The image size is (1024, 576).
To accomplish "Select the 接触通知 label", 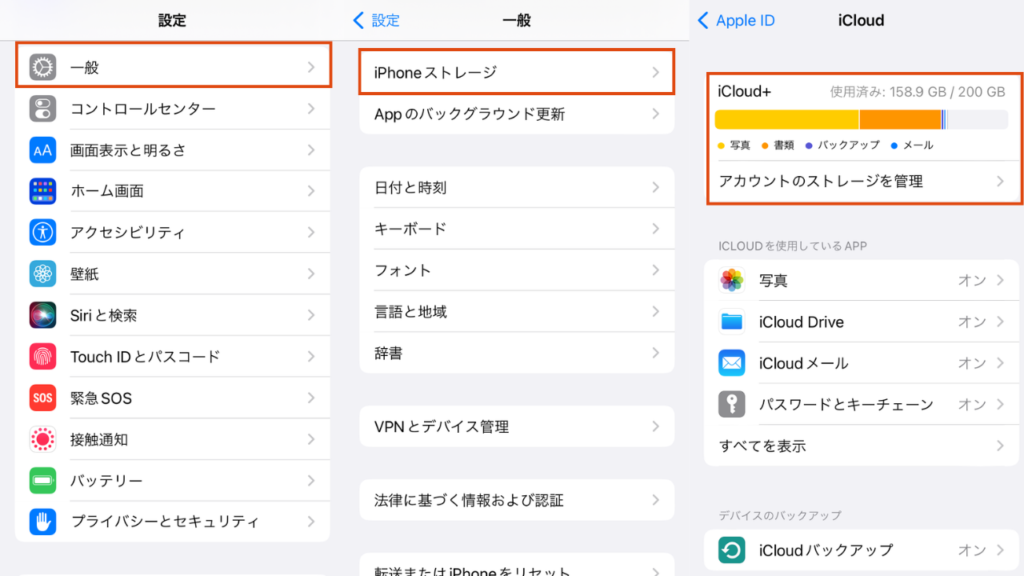I will click(99, 440).
